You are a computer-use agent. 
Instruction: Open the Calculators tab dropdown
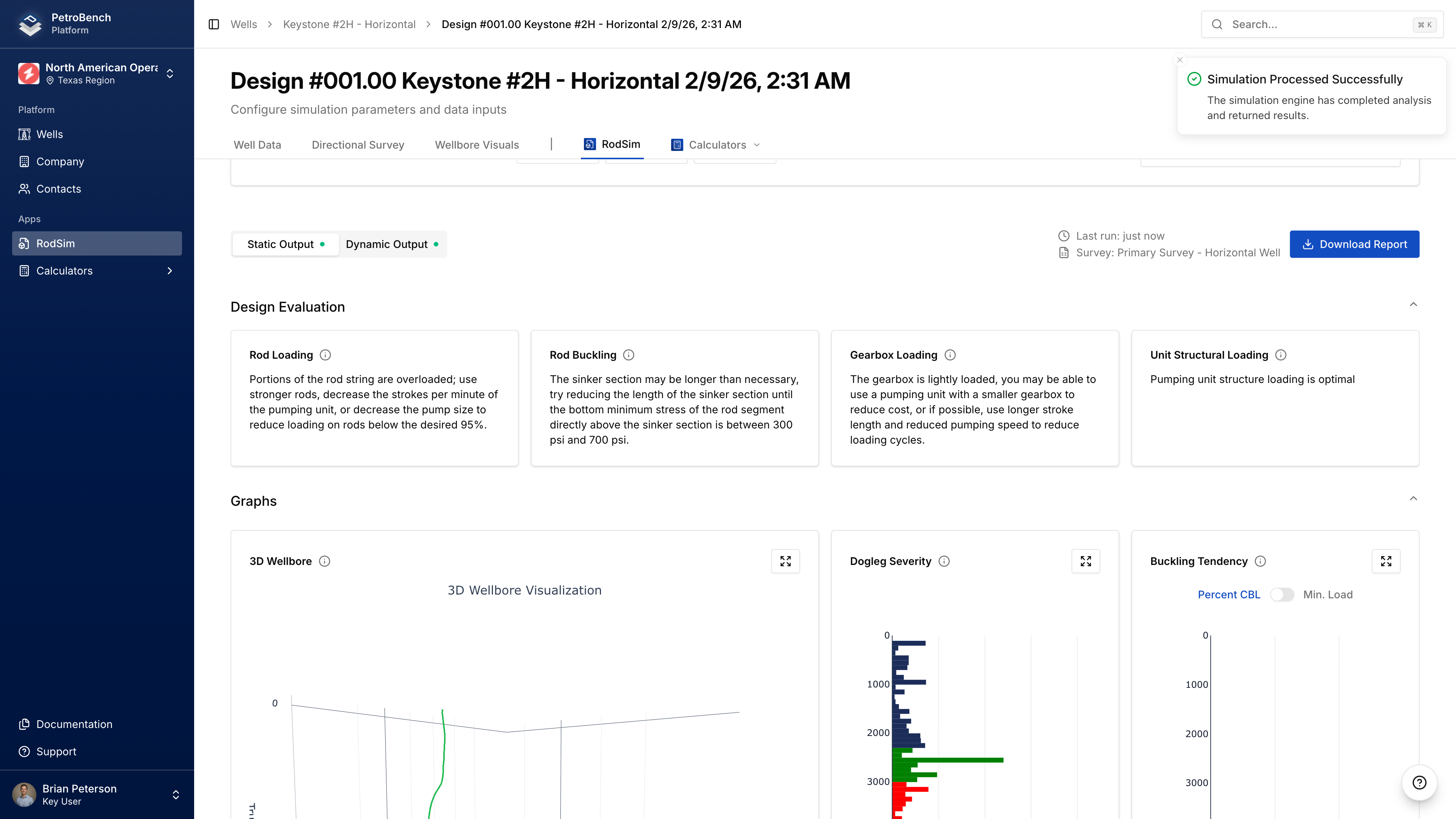click(x=715, y=145)
